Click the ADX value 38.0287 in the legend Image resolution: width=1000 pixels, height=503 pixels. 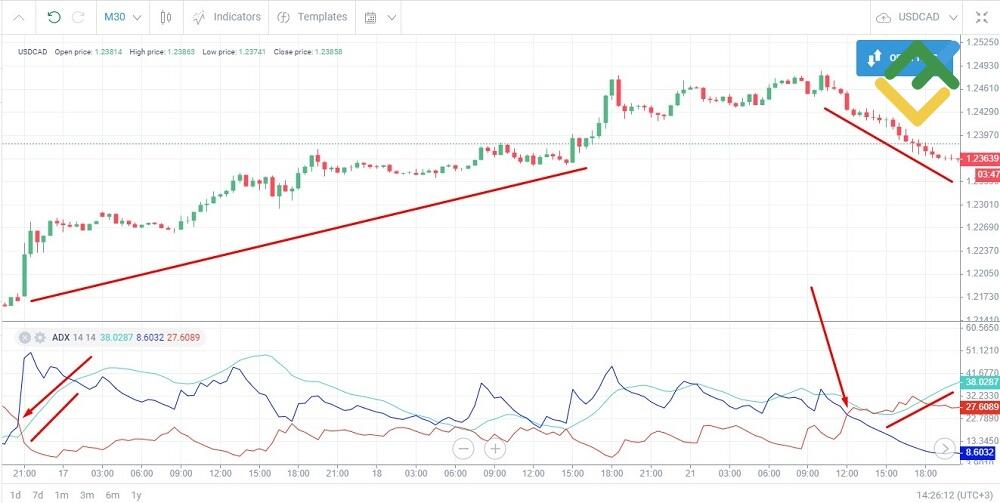tap(114, 338)
